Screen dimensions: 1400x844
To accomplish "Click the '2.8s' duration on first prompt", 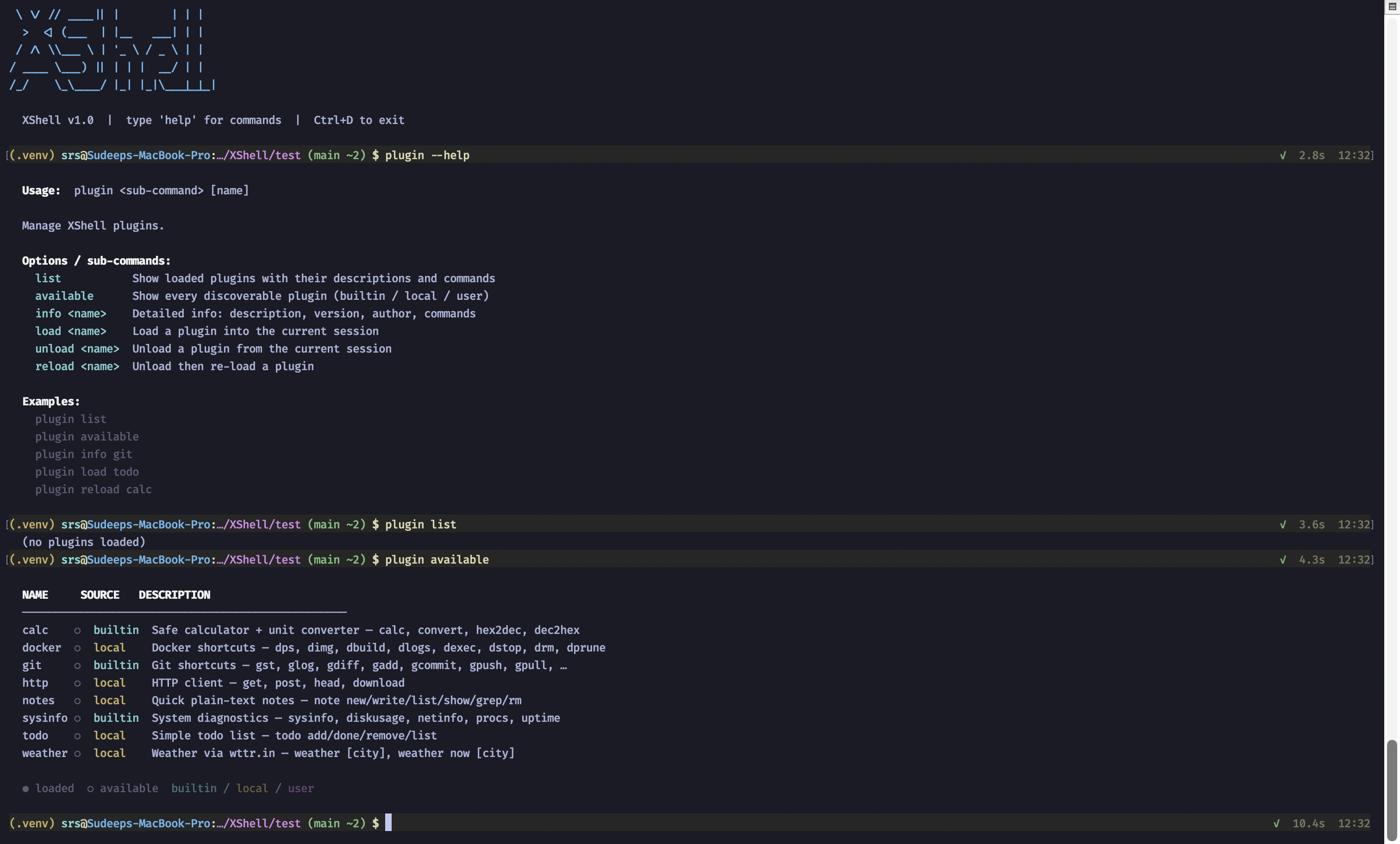I will (x=1312, y=155).
